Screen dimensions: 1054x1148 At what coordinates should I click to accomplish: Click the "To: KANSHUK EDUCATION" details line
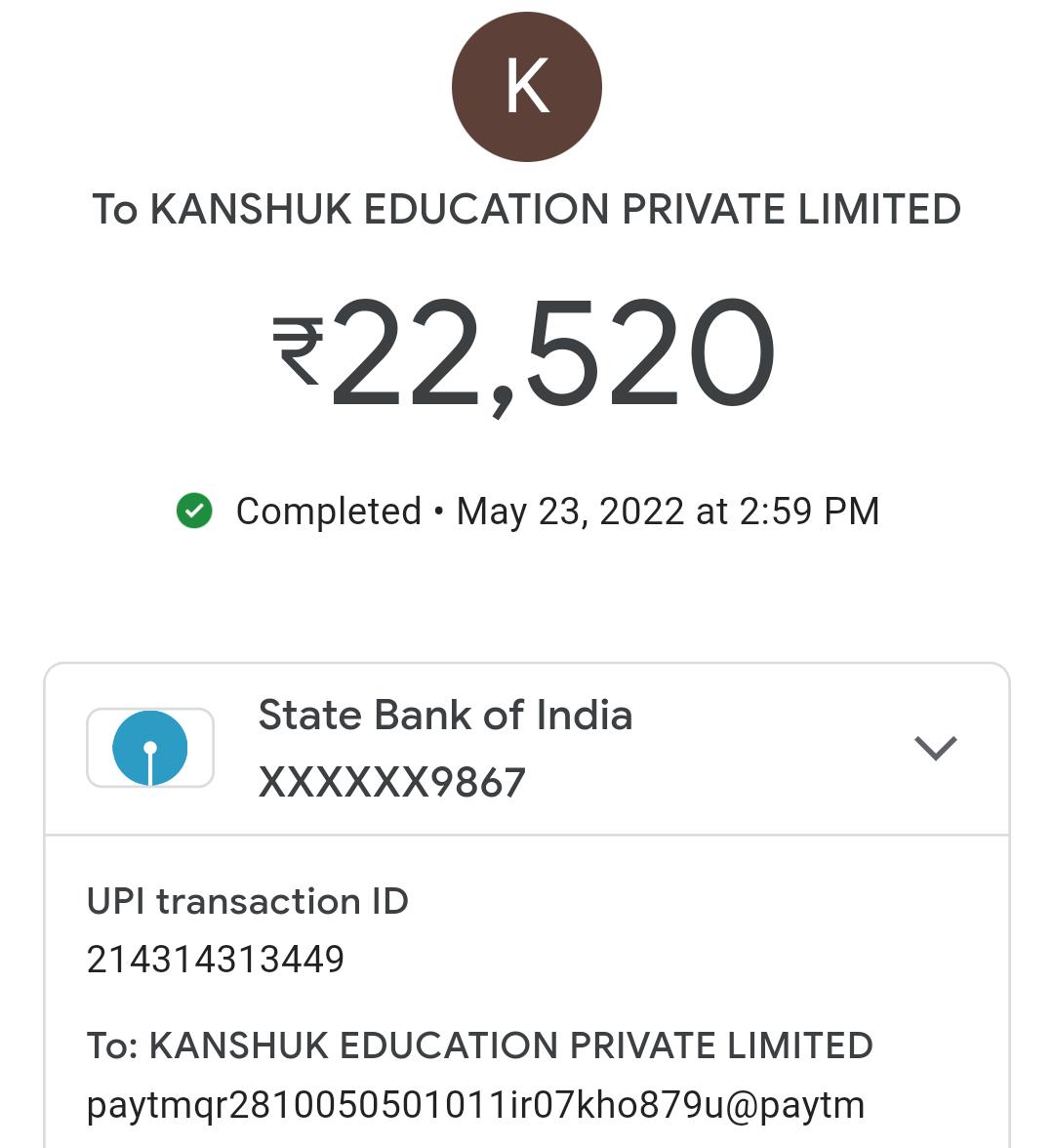(479, 1045)
